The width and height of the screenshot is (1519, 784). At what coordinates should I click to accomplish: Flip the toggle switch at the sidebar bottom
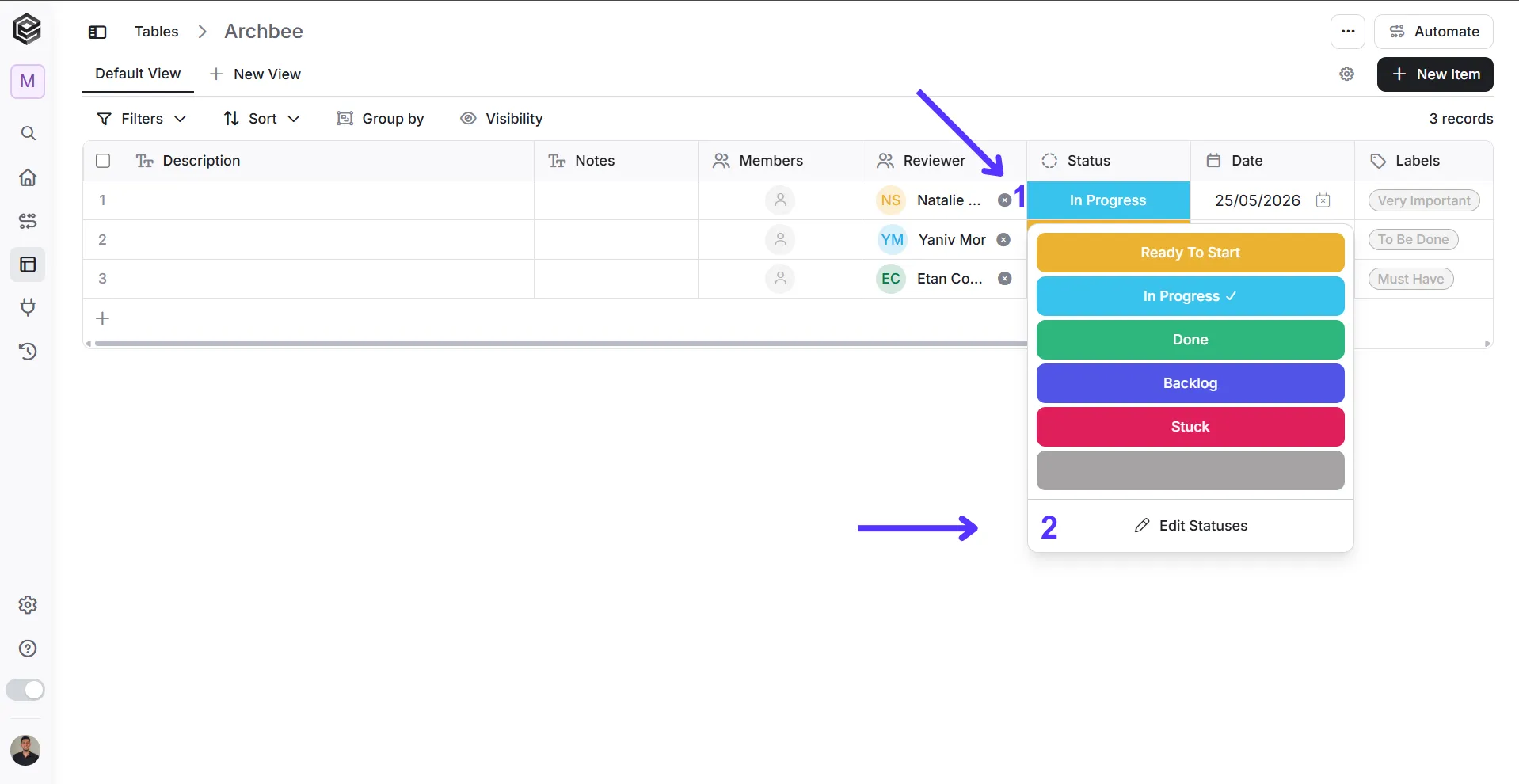tap(25, 690)
